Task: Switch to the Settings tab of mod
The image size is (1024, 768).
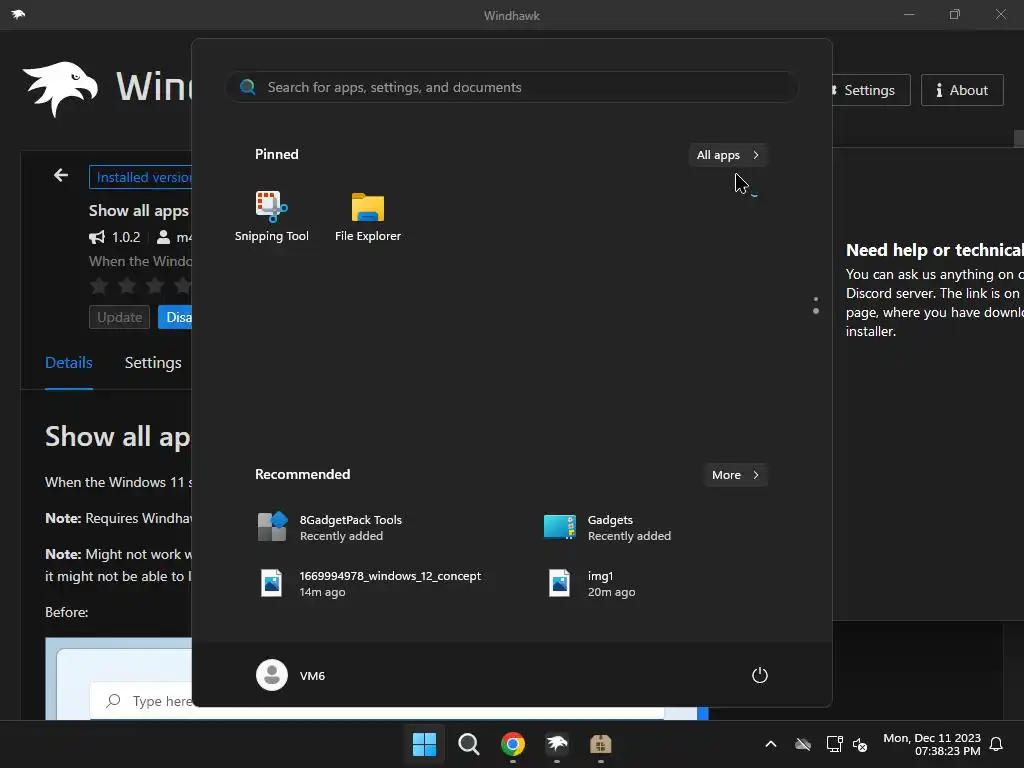Action: click(153, 362)
